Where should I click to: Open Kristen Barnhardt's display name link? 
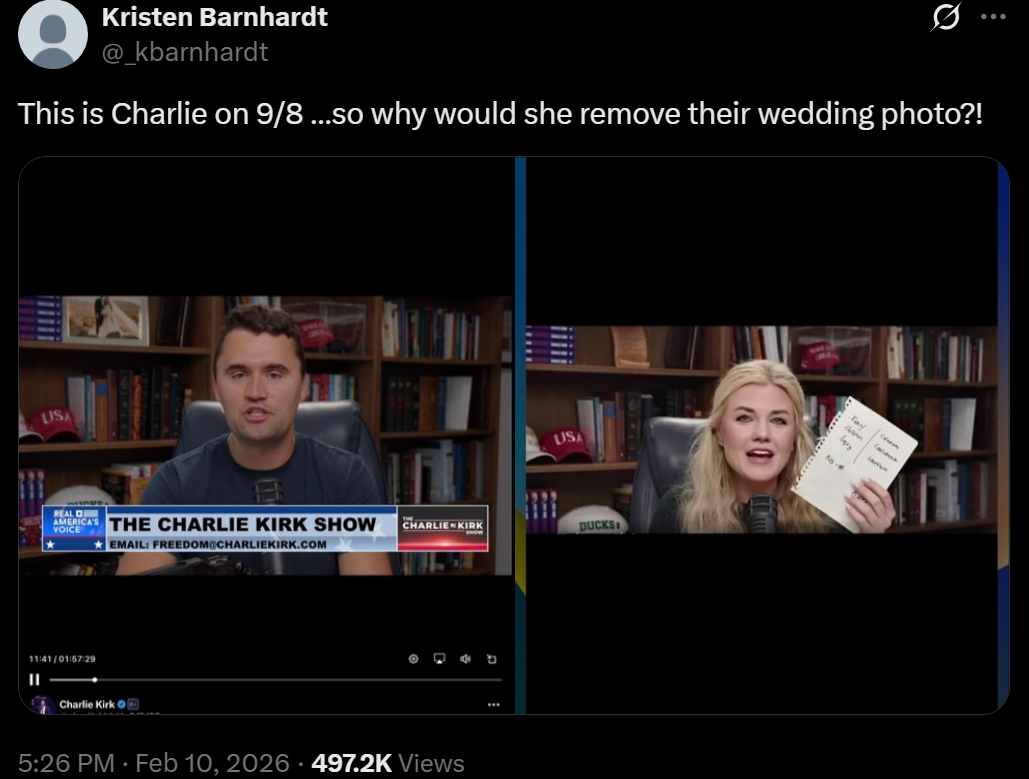215,18
